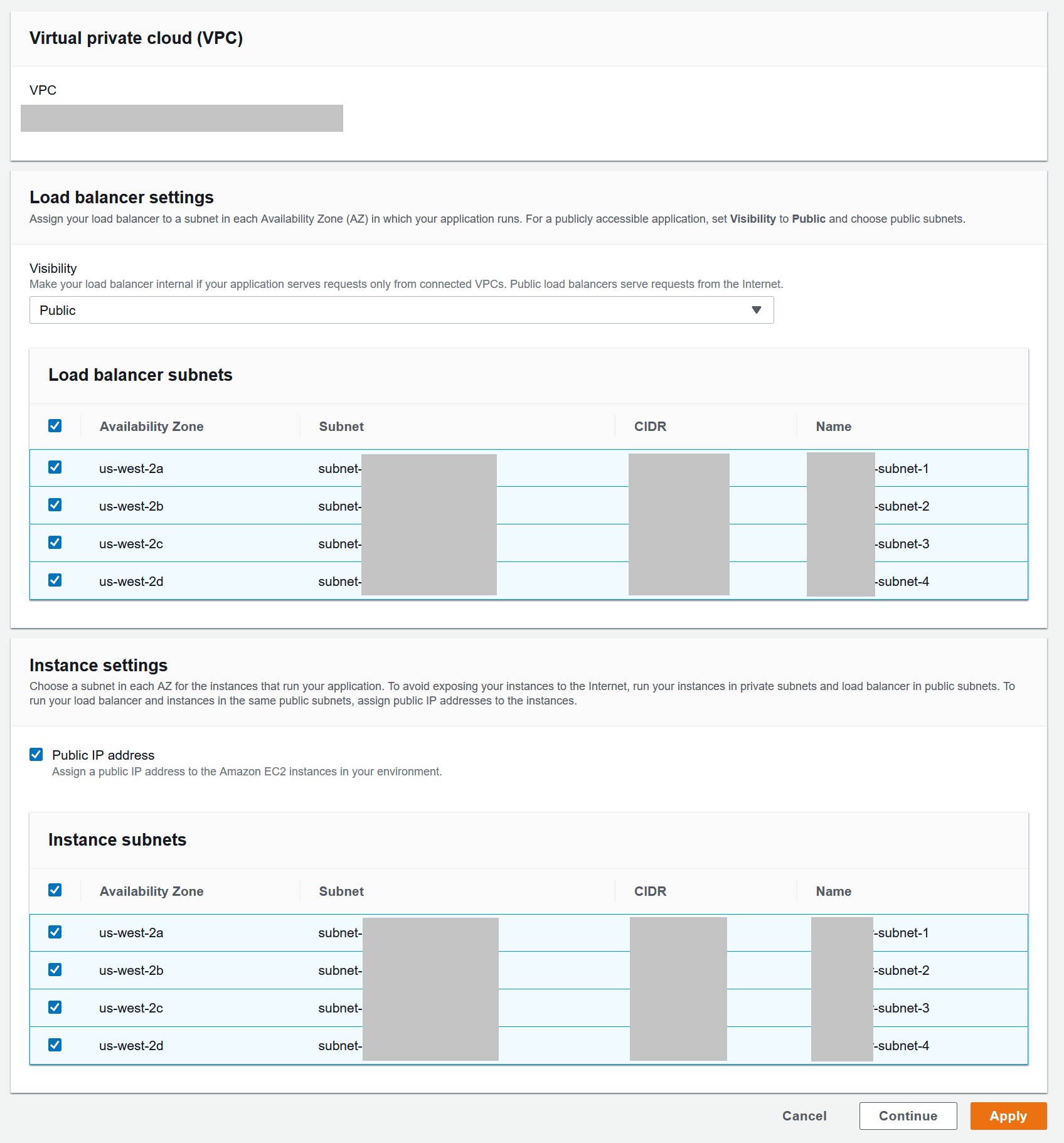This screenshot has height=1143, width=1064.
Task: Click the Apply button
Action: click(x=1008, y=1116)
